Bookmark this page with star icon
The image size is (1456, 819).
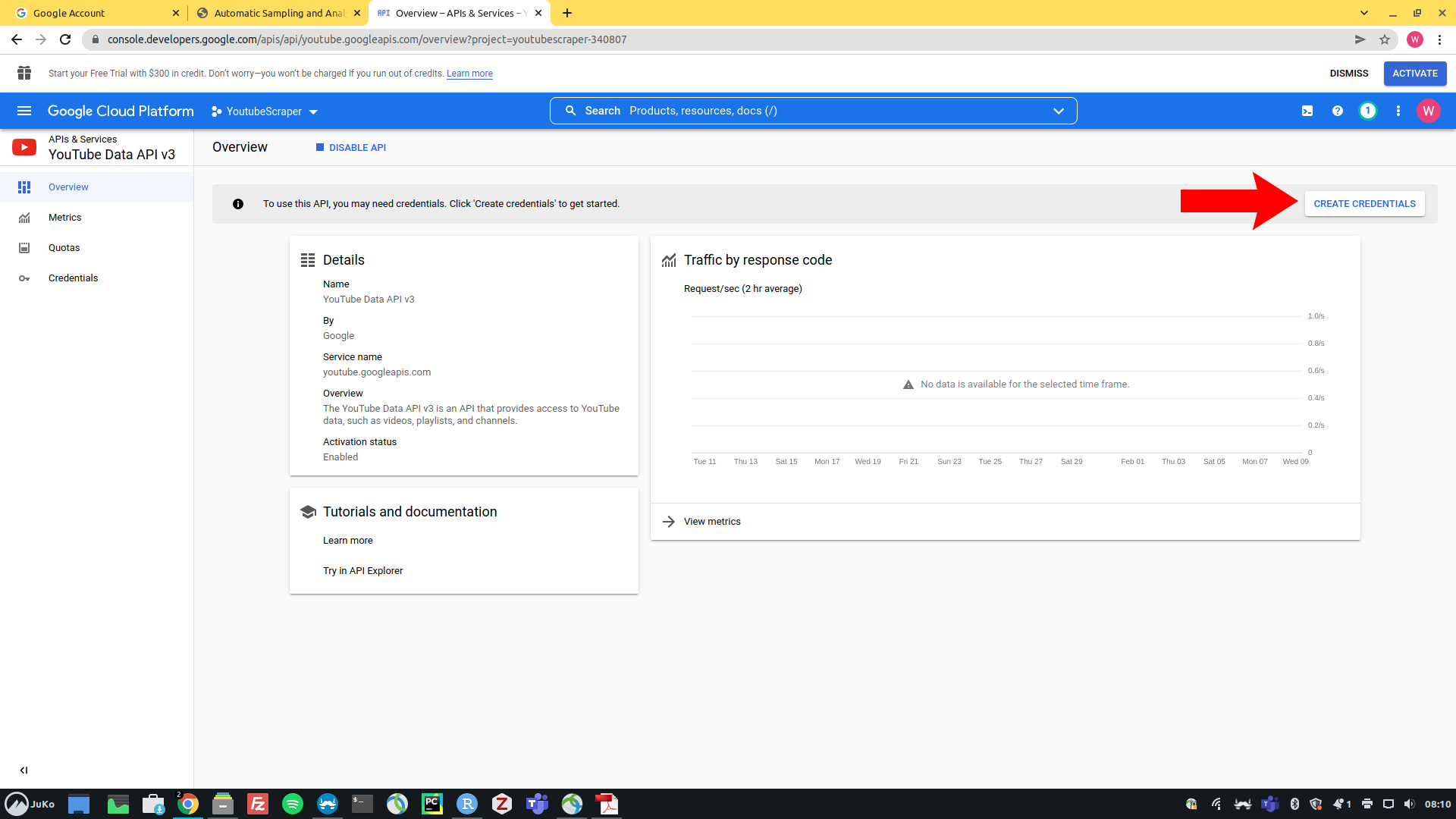click(x=1385, y=39)
